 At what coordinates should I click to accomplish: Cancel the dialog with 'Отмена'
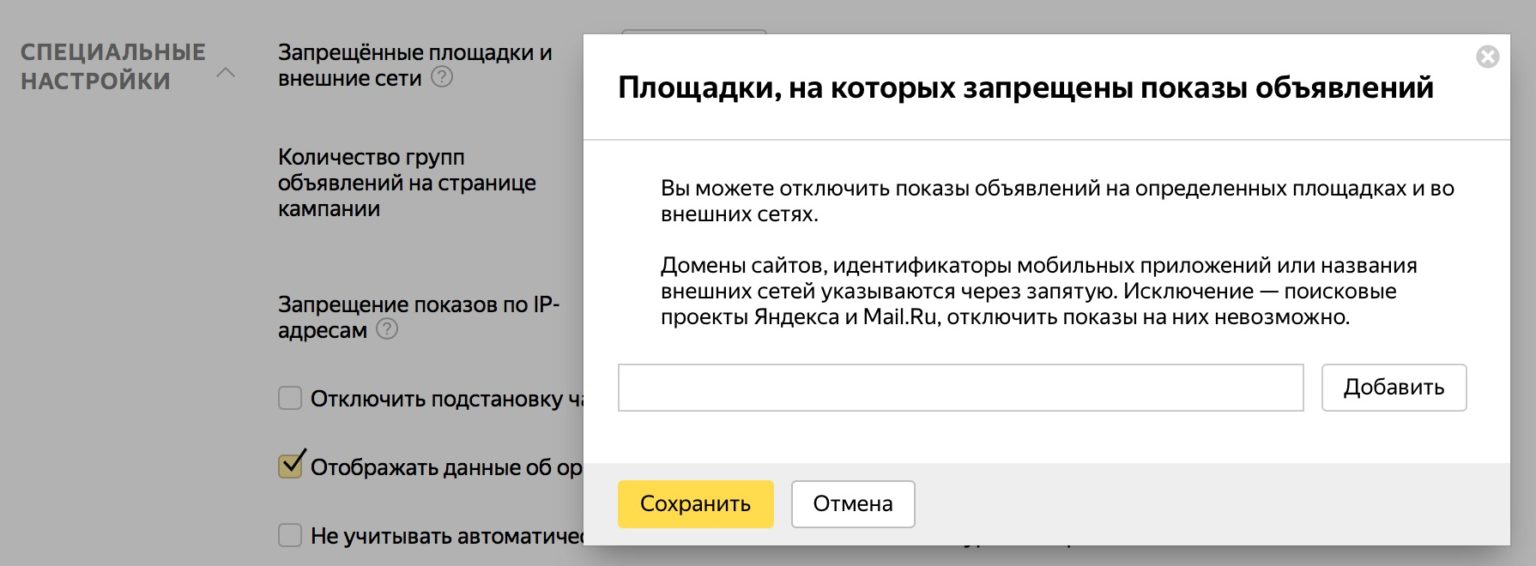(x=852, y=503)
